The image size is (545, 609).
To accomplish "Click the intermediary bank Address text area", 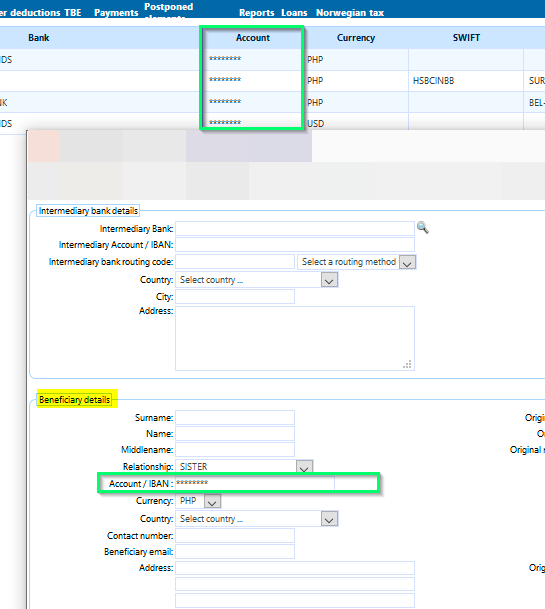I will coord(295,338).
